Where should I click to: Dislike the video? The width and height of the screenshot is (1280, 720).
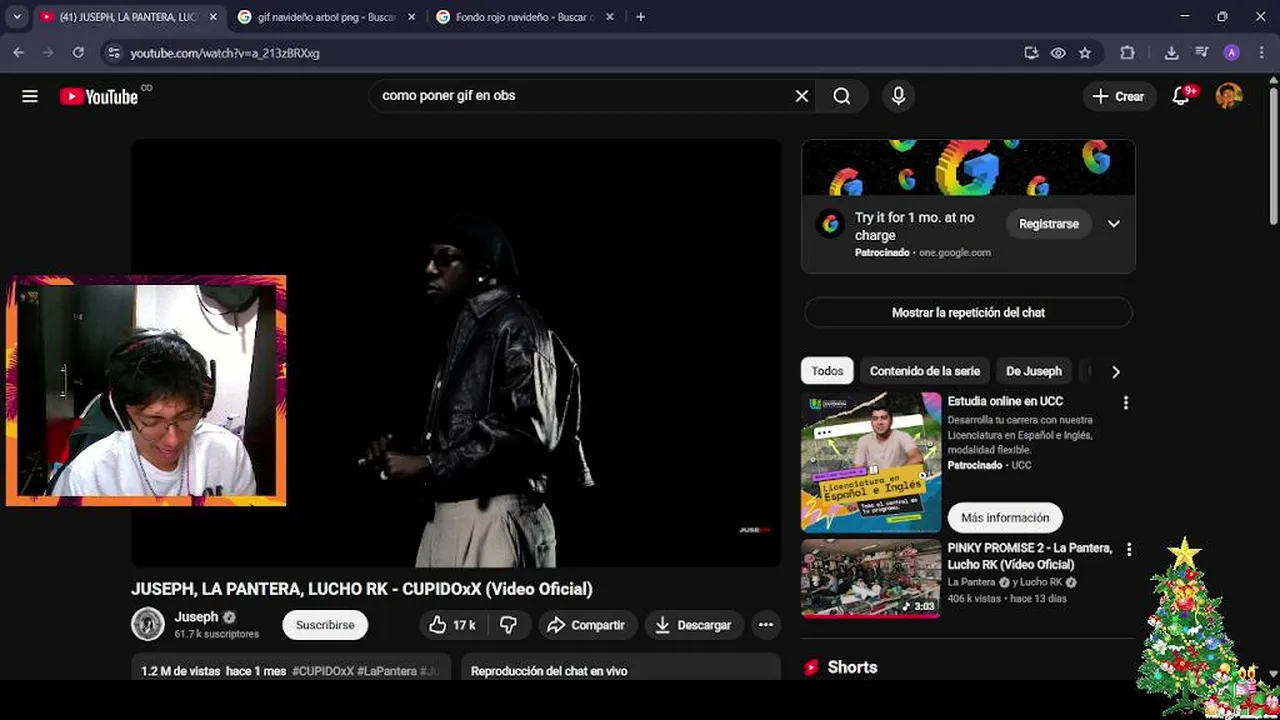click(x=508, y=625)
